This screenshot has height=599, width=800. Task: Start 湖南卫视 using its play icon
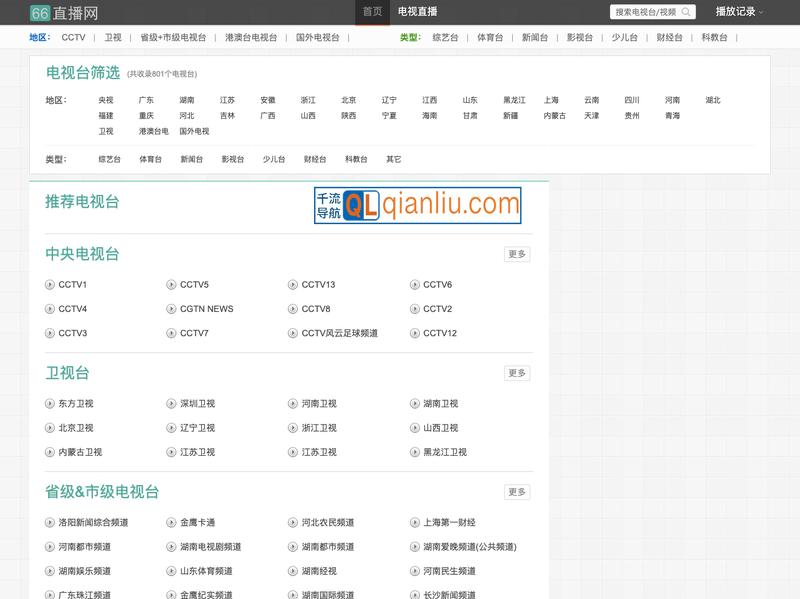(x=416, y=403)
